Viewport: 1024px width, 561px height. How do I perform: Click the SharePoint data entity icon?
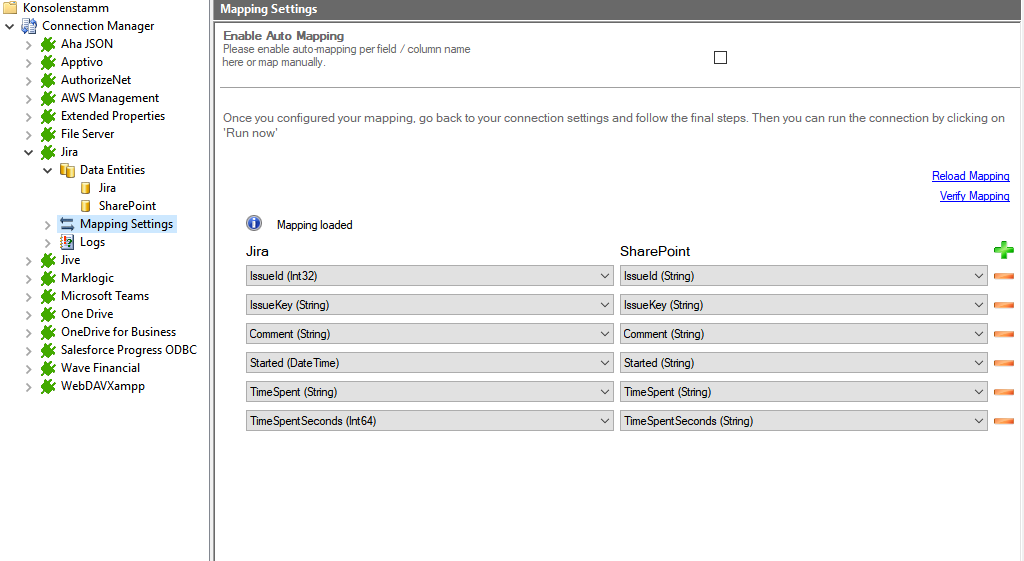86,206
